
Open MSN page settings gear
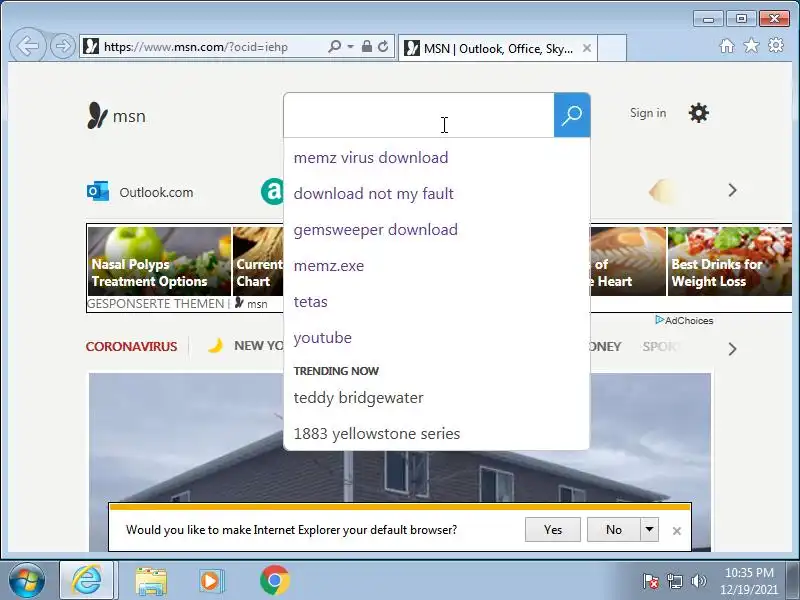[x=698, y=113]
